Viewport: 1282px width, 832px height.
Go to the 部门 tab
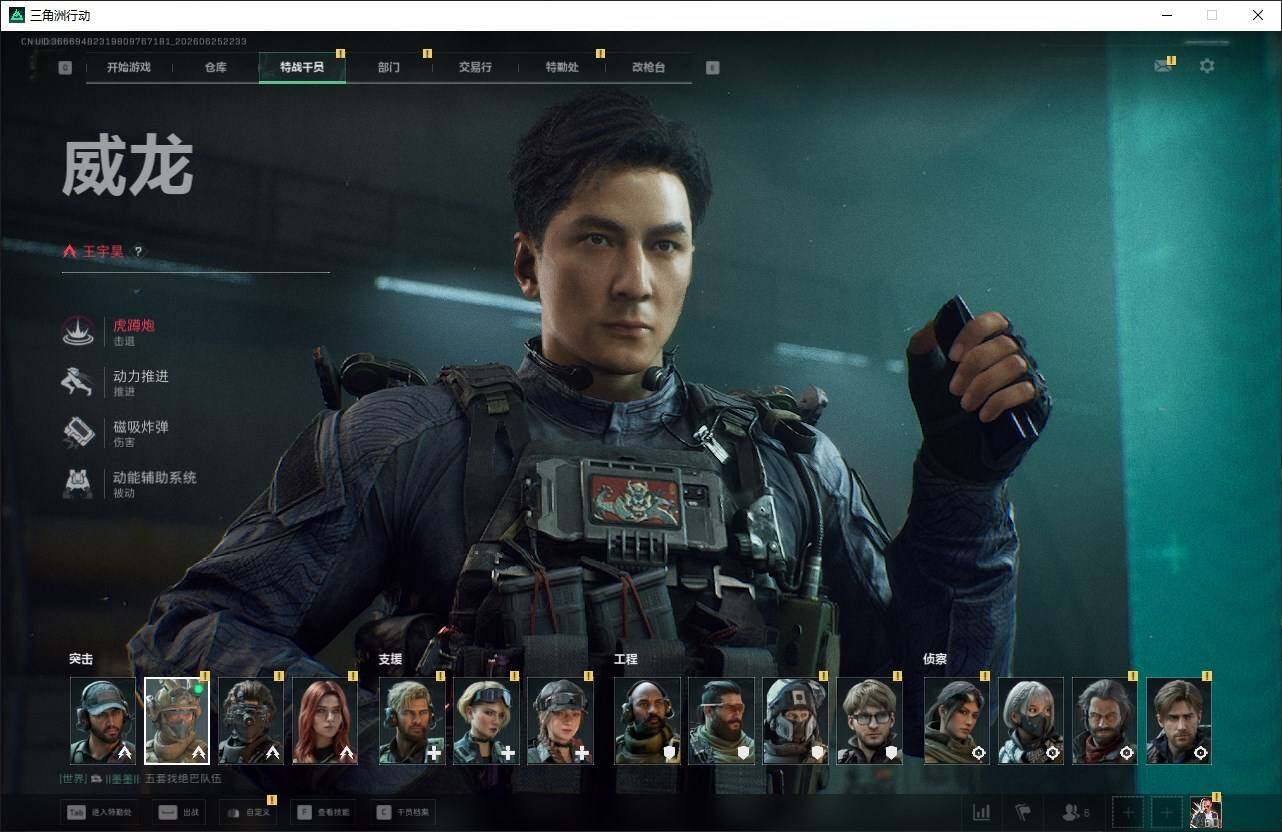389,67
